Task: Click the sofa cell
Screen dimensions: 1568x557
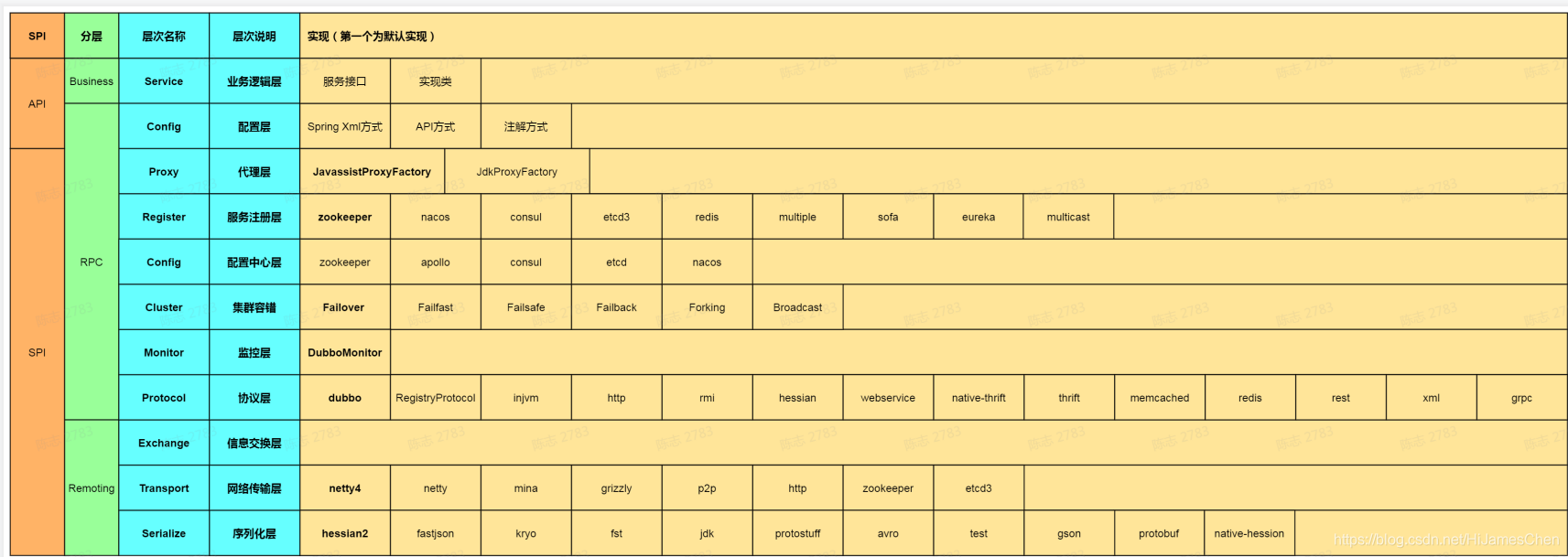Action: 888,218
